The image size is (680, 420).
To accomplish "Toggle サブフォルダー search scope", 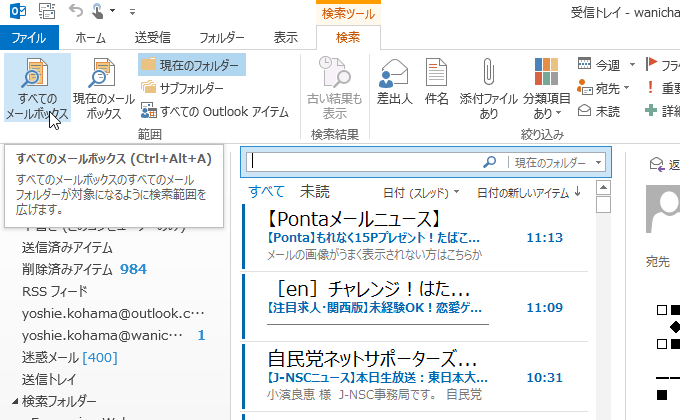I will pos(182,88).
